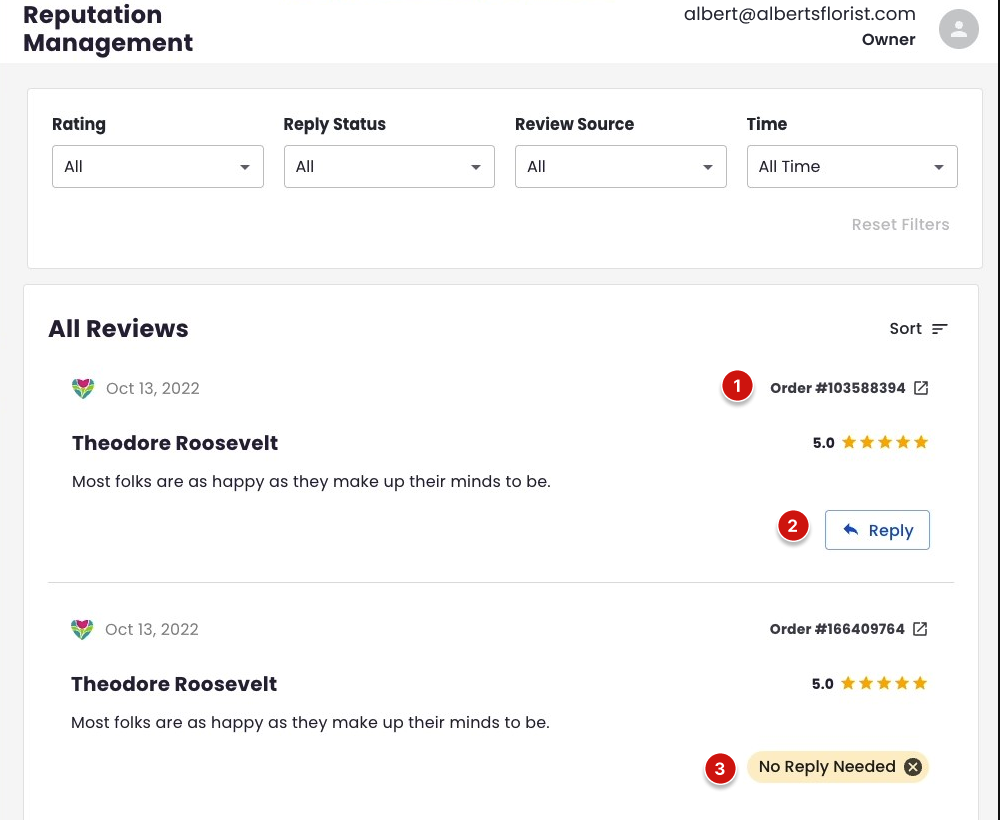Click reviewer name on Order #166409764 review

click(x=174, y=684)
